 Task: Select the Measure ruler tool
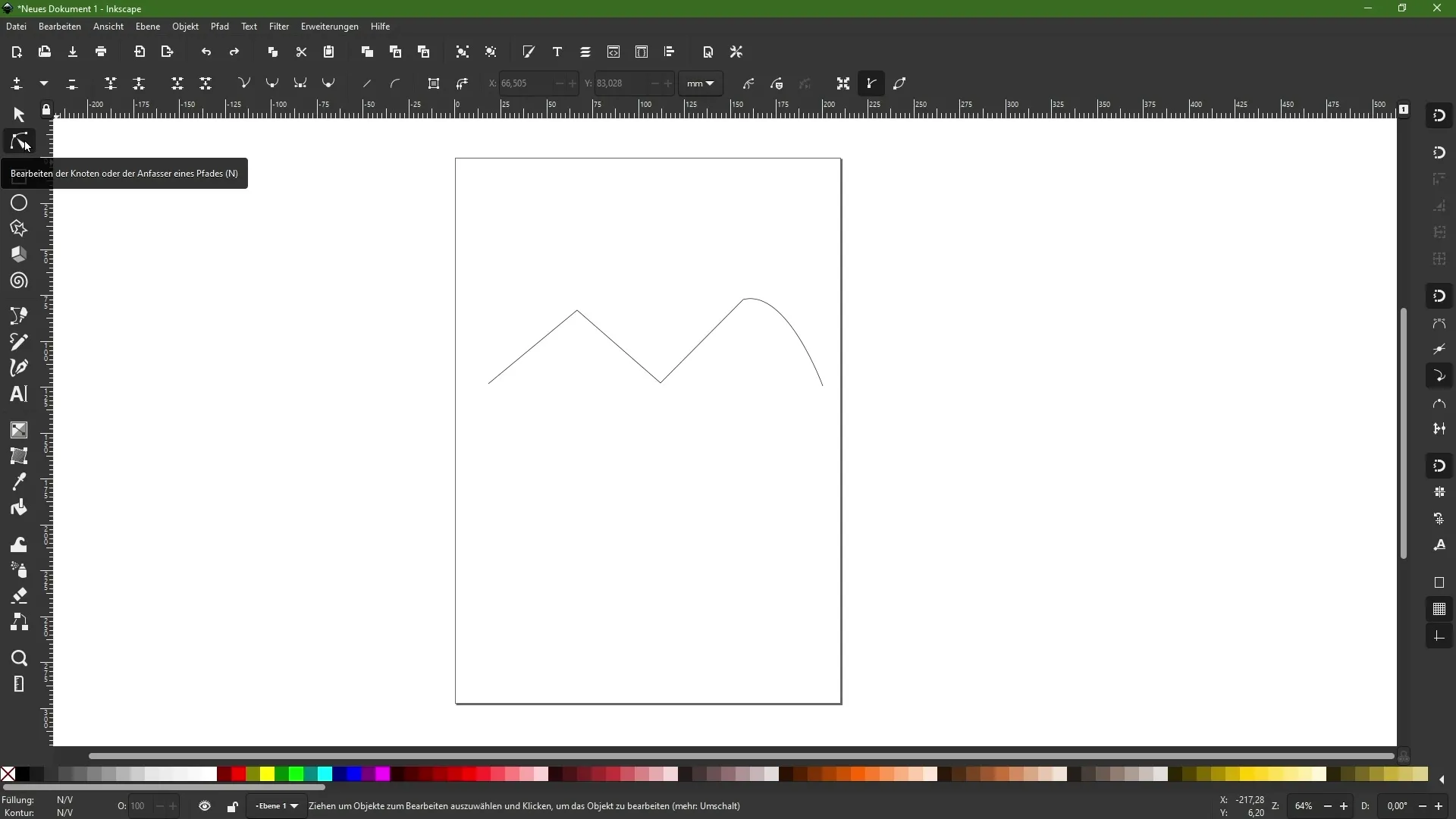pyautogui.click(x=19, y=685)
